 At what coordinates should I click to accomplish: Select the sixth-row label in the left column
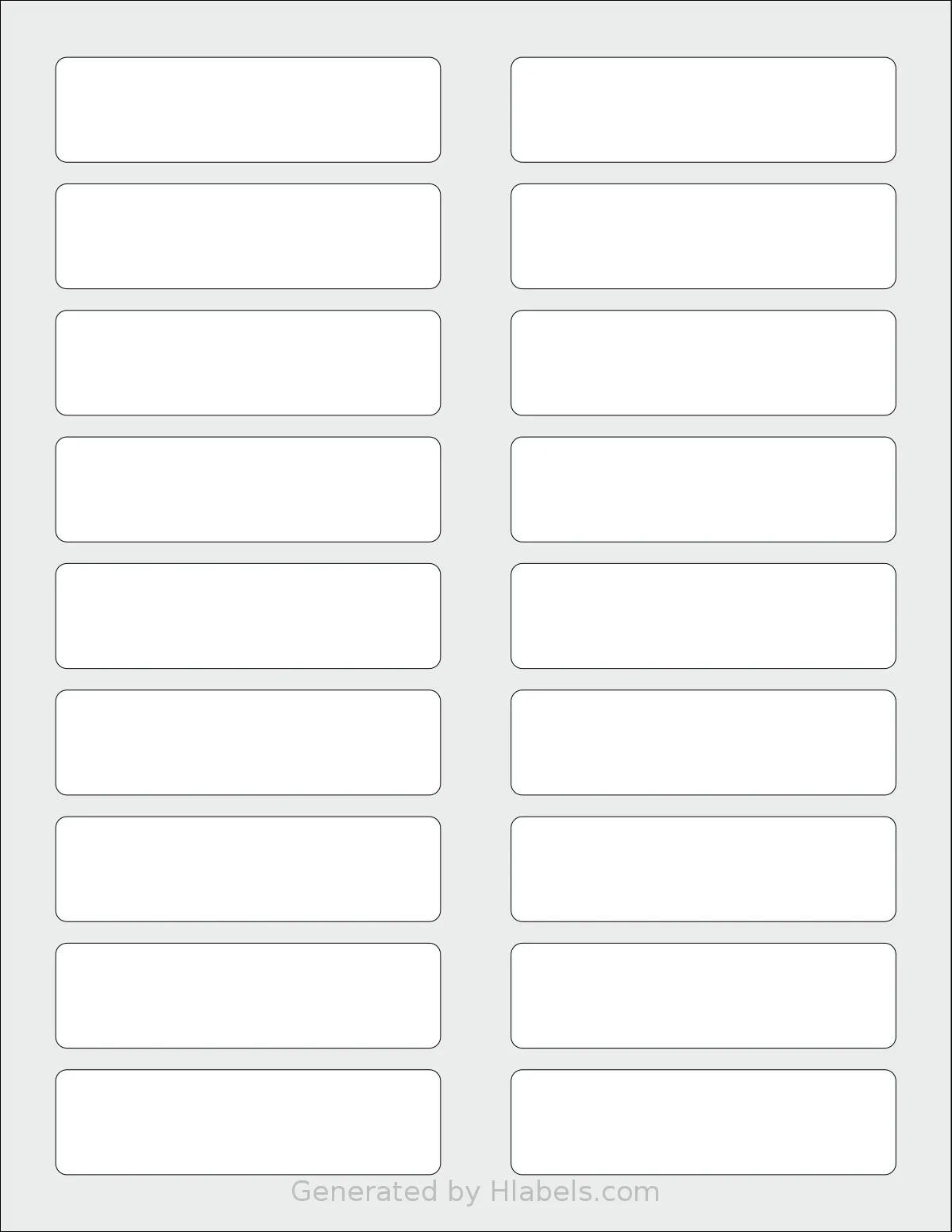click(248, 743)
